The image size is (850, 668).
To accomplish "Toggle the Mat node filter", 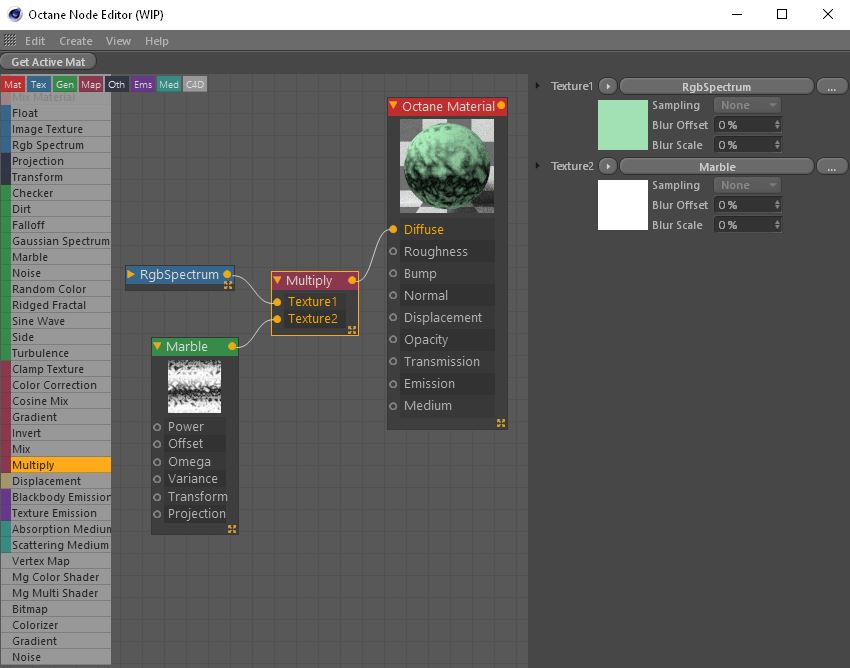I will click(13, 85).
